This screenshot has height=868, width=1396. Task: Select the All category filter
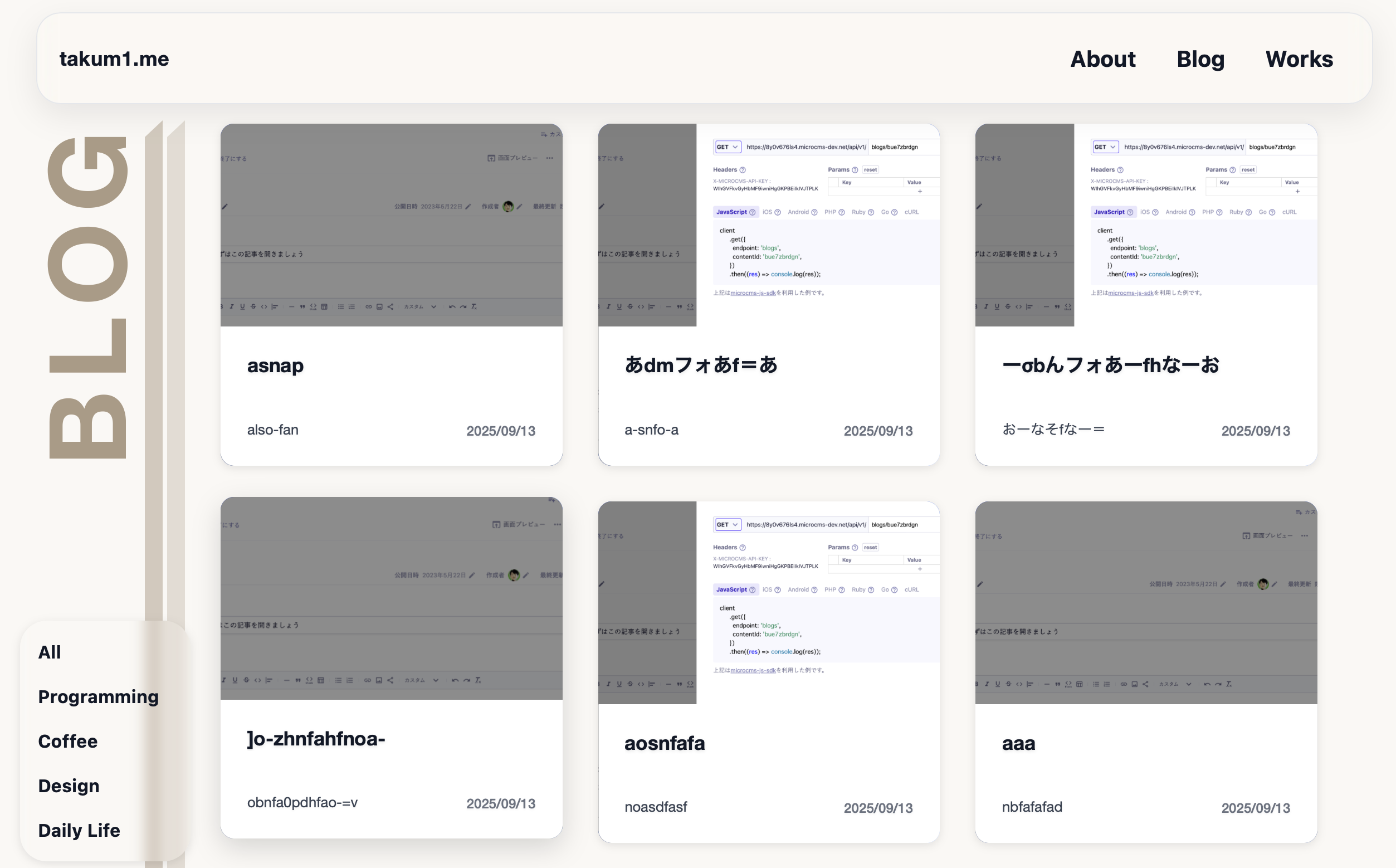(50, 652)
